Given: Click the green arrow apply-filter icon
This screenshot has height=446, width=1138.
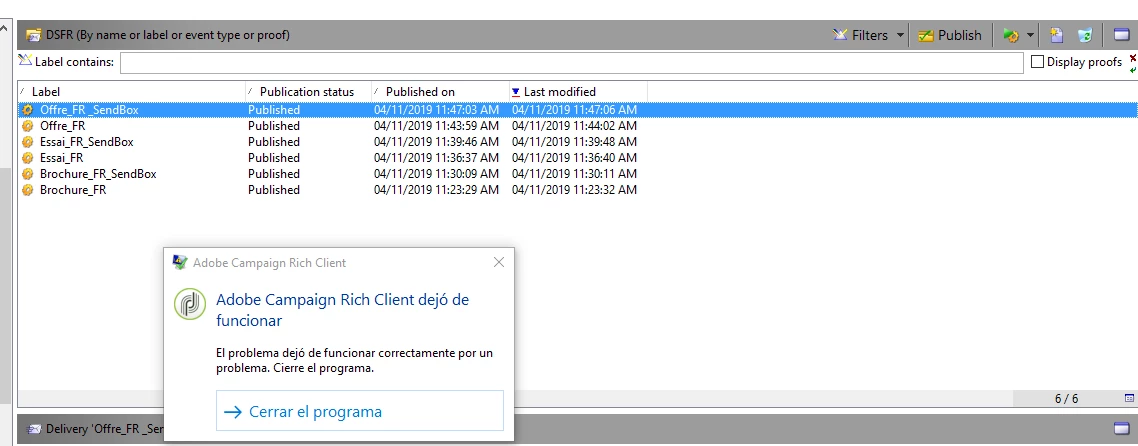Looking at the screenshot, I should [x=1133, y=70].
